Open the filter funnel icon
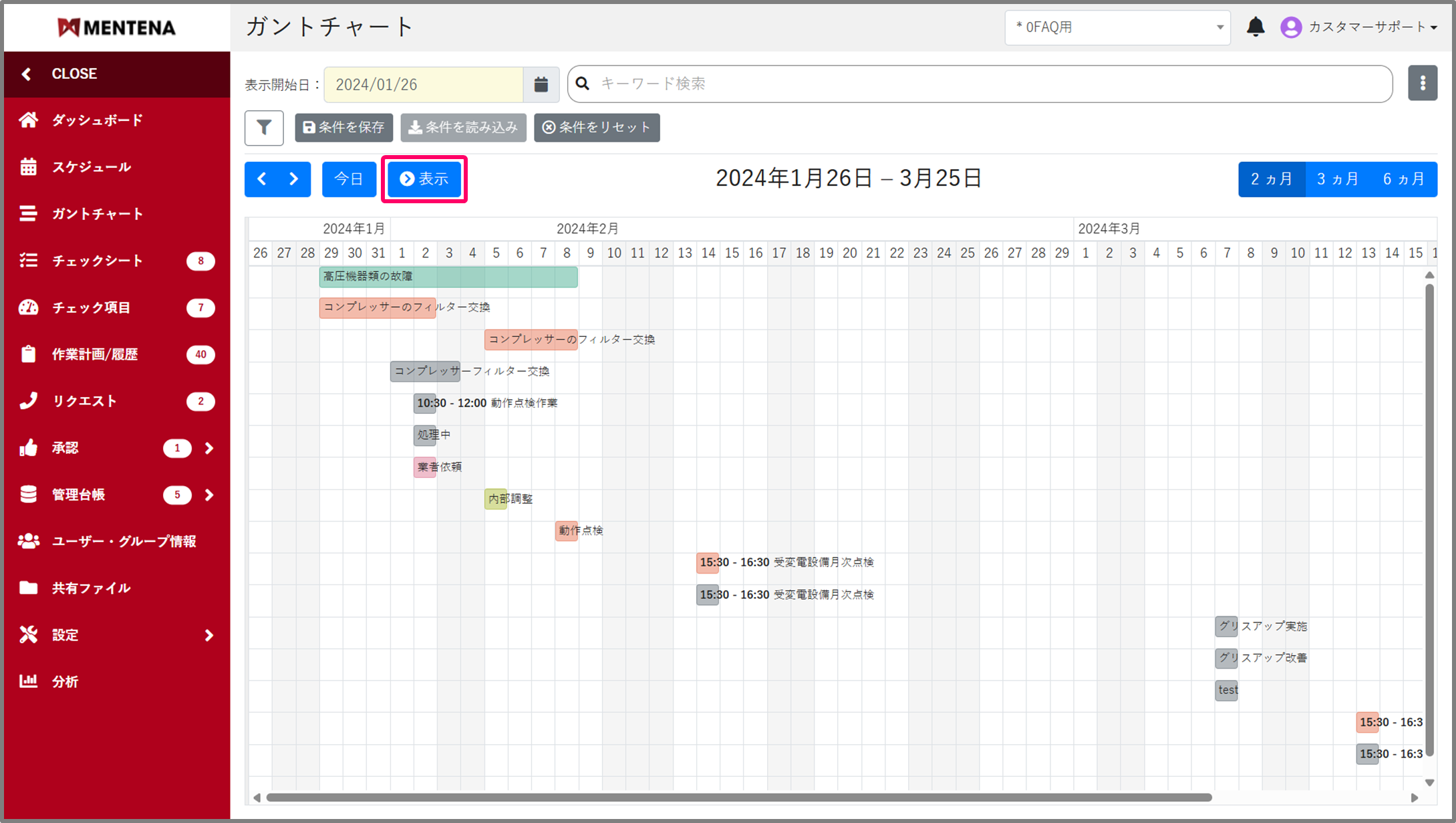 coord(264,128)
